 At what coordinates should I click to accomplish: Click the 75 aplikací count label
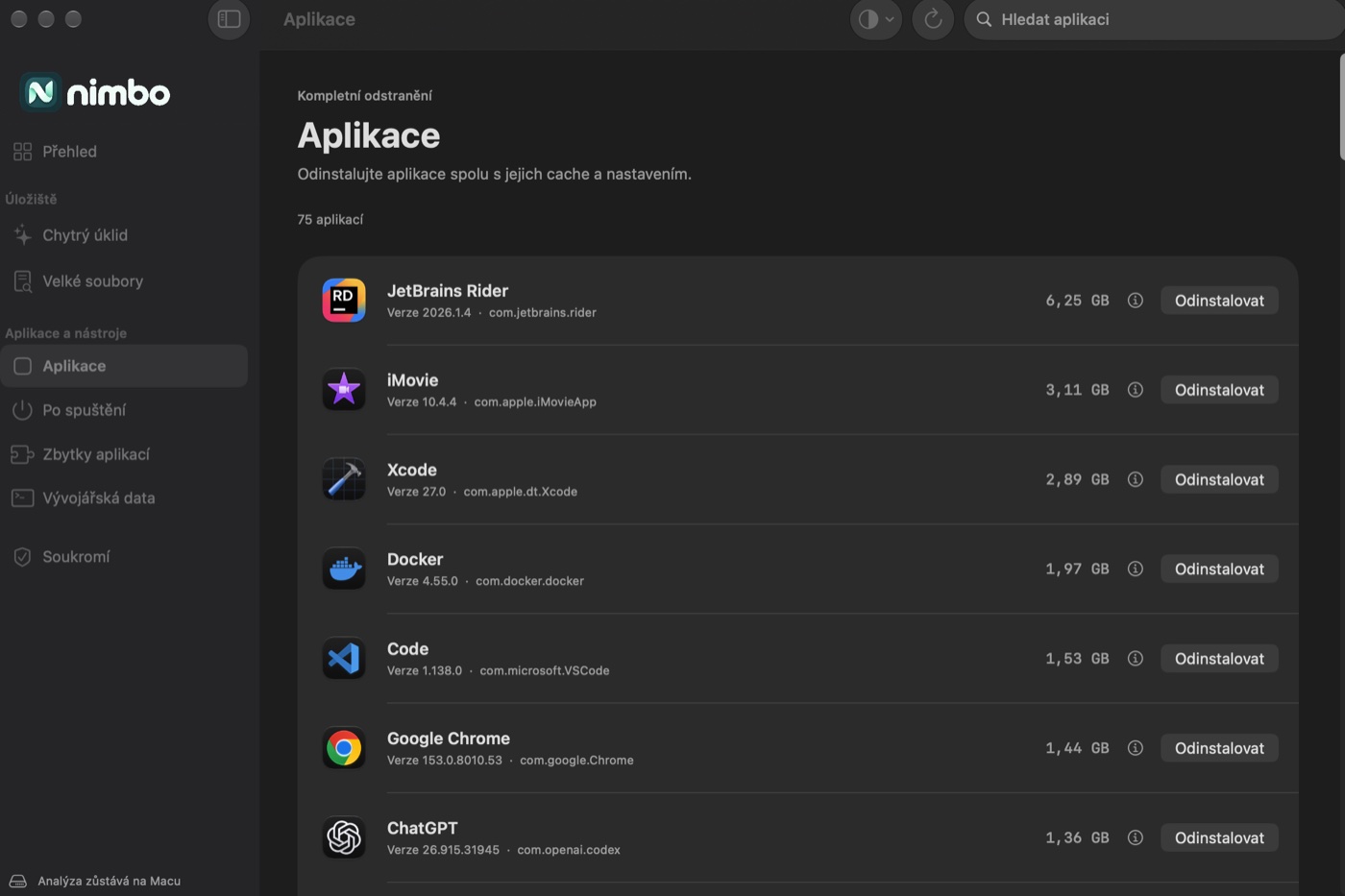coord(330,220)
